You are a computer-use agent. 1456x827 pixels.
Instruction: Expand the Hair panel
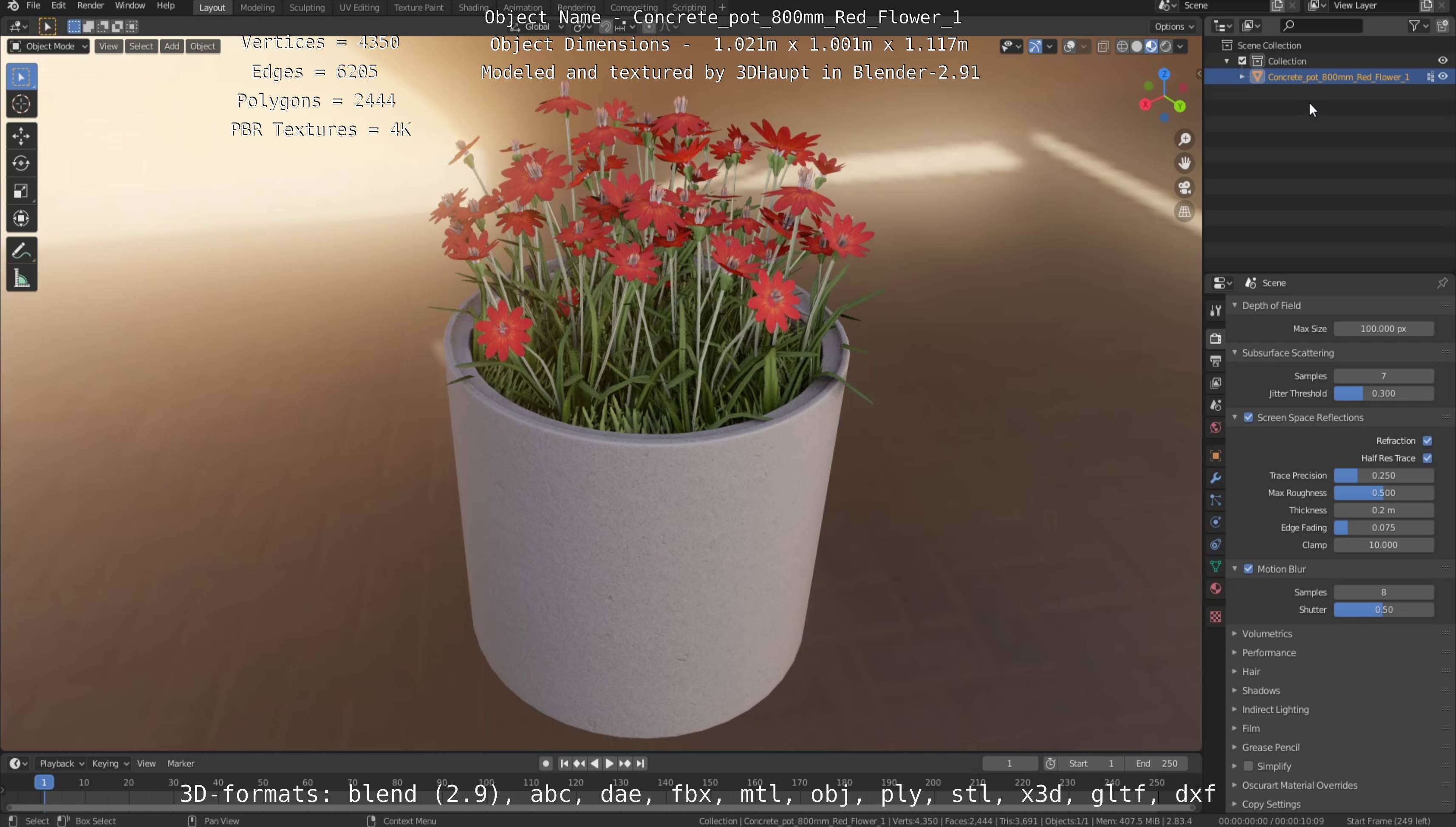coord(1250,672)
